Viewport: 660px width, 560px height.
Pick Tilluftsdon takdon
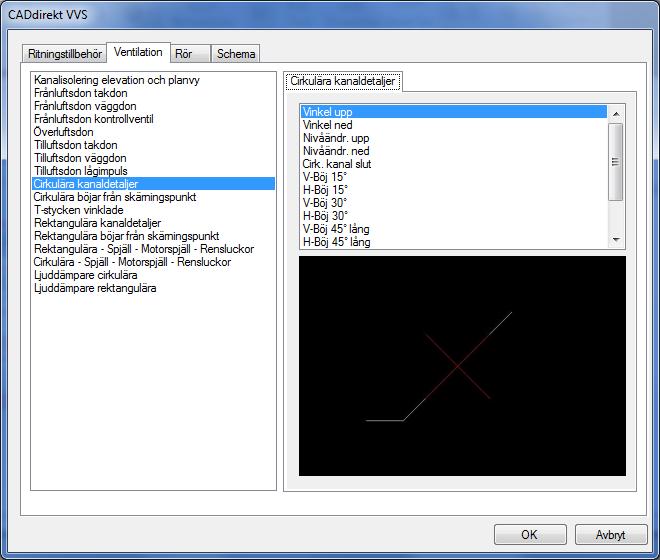coord(153,145)
